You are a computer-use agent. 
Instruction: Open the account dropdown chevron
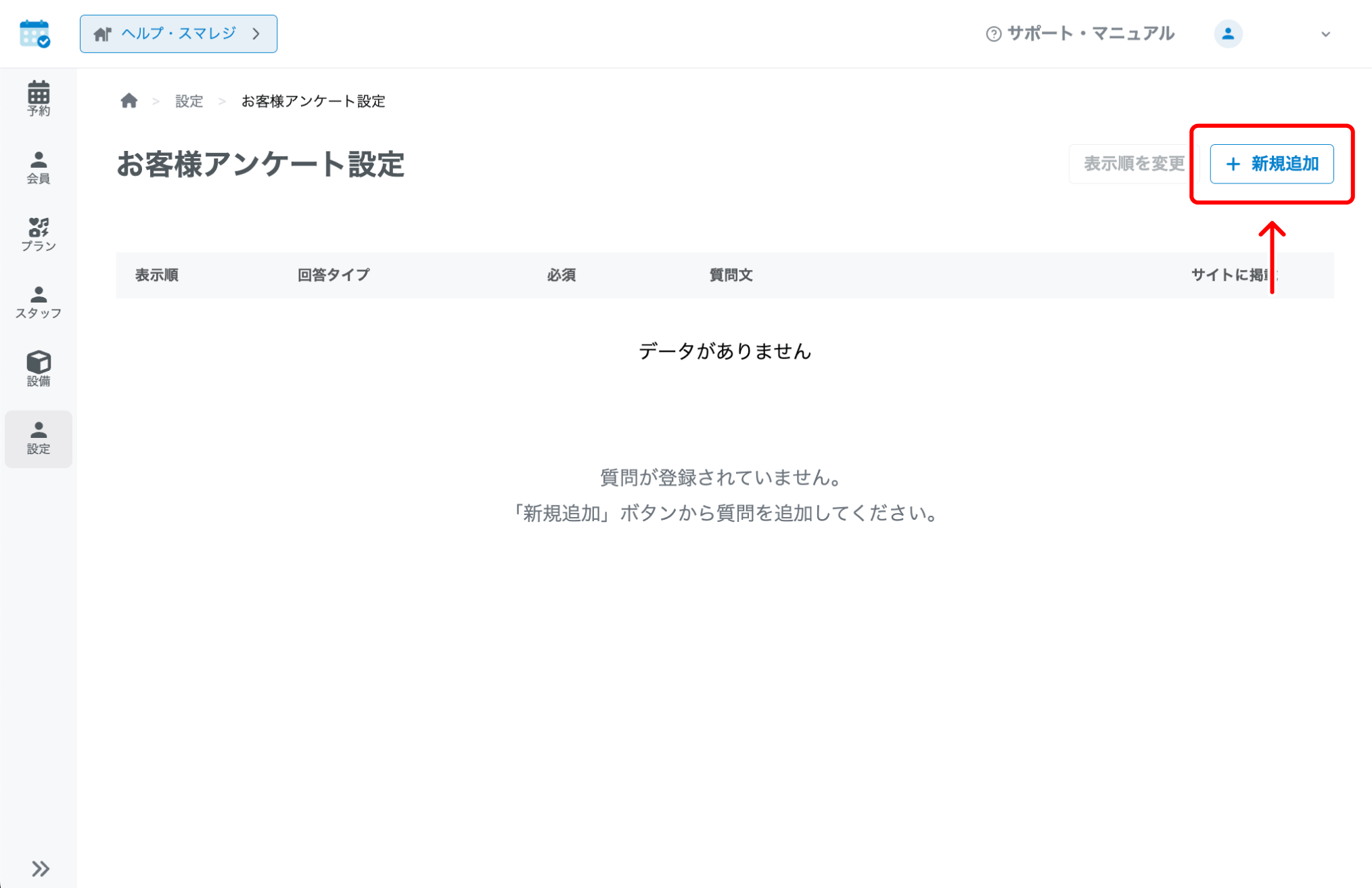(1325, 34)
